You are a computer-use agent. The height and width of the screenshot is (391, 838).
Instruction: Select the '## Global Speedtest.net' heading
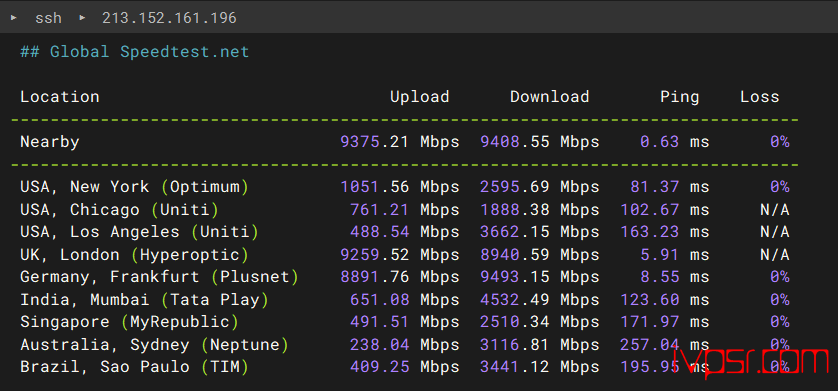pos(135,52)
